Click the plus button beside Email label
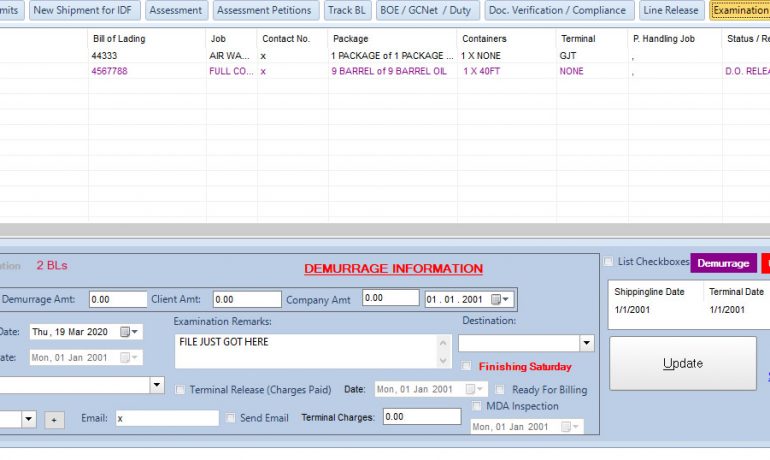Image resolution: width=770 pixels, height=460 pixels. click(54, 419)
